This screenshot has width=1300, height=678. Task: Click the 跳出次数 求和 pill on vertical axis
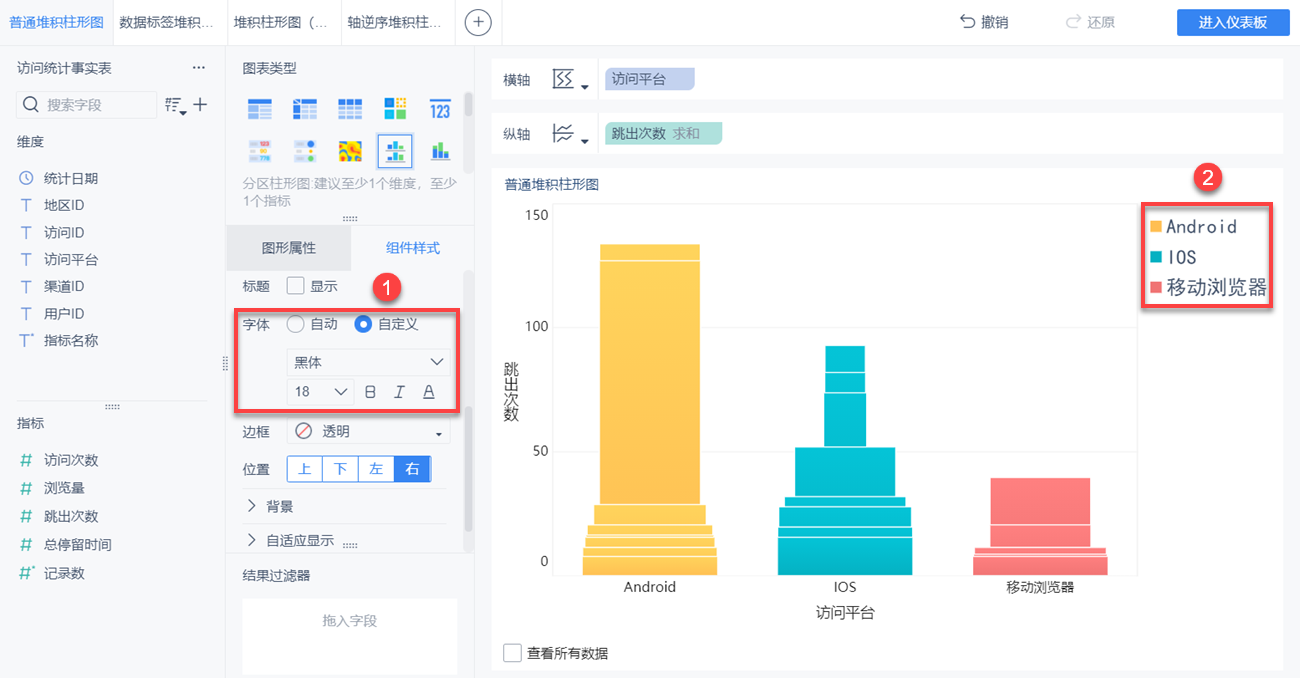pyautogui.click(x=663, y=133)
